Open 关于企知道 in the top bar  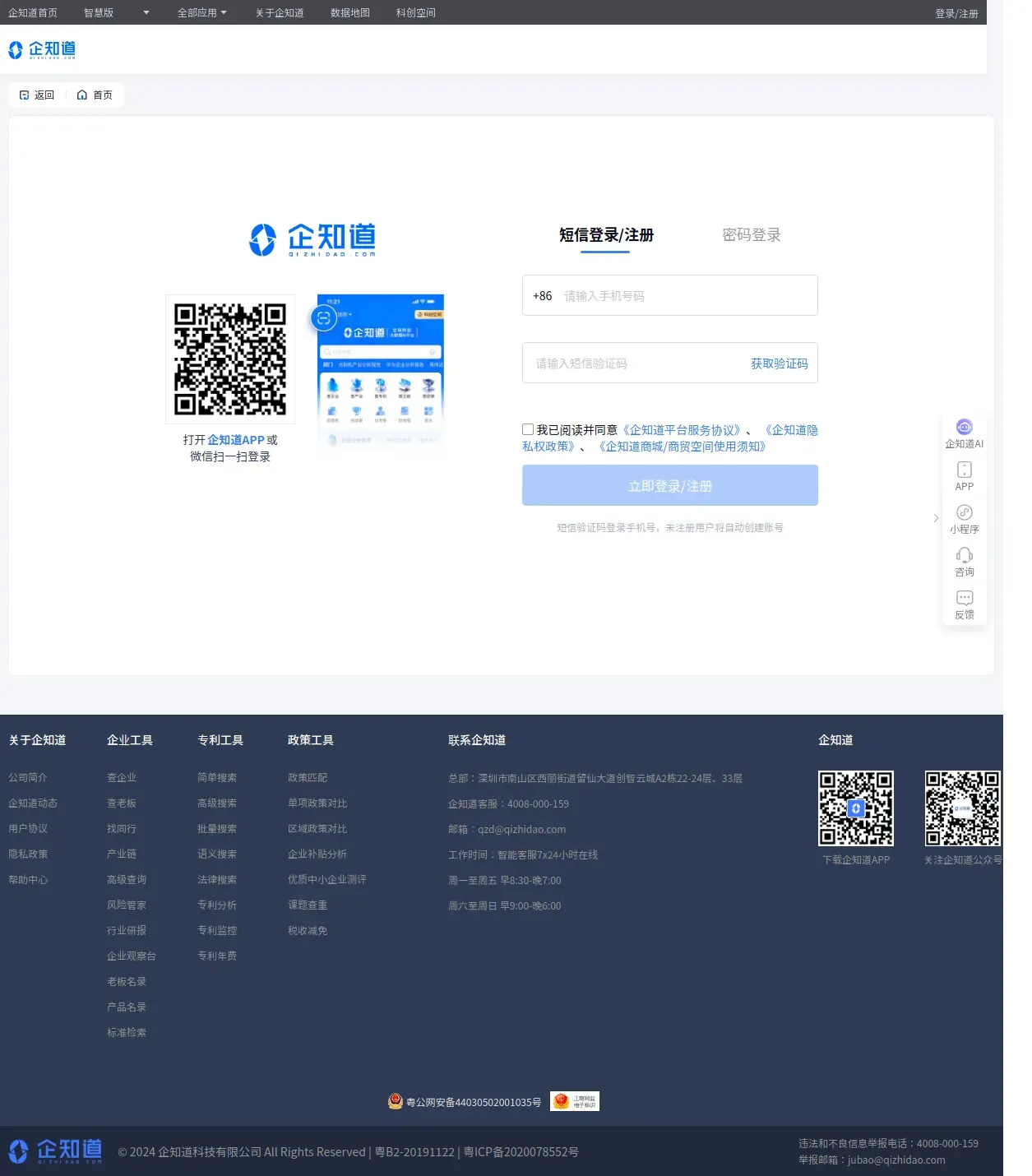[280, 12]
